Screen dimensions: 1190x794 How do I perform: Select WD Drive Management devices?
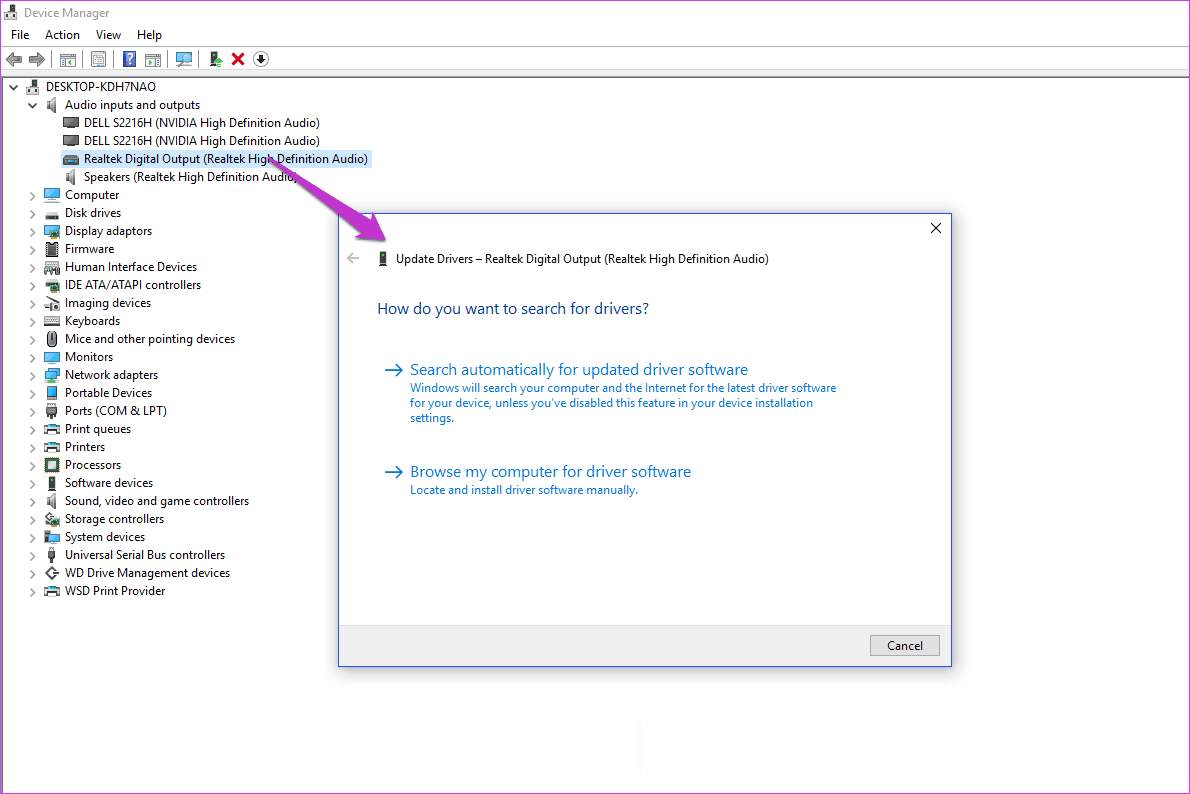(147, 573)
